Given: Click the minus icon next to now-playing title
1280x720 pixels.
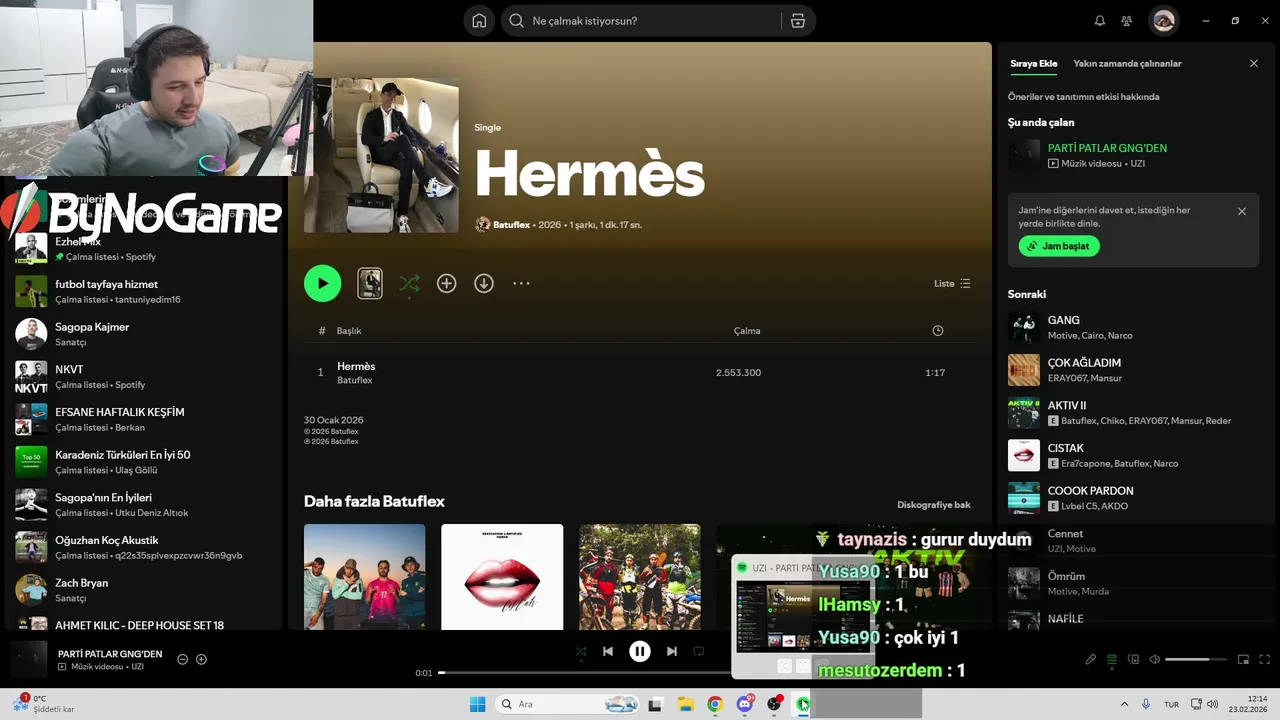Looking at the screenshot, I should click(x=182, y=659).
